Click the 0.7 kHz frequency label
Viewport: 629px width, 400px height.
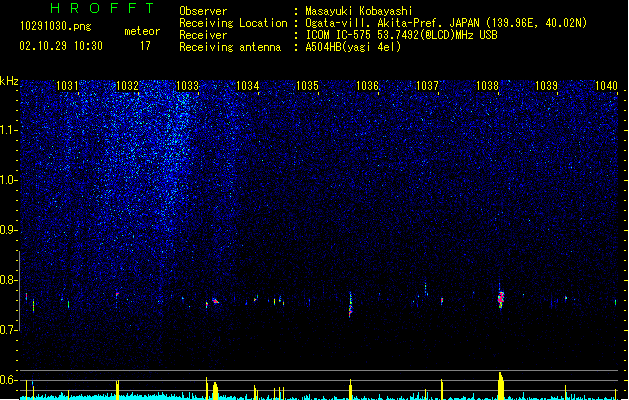point(8,330)
